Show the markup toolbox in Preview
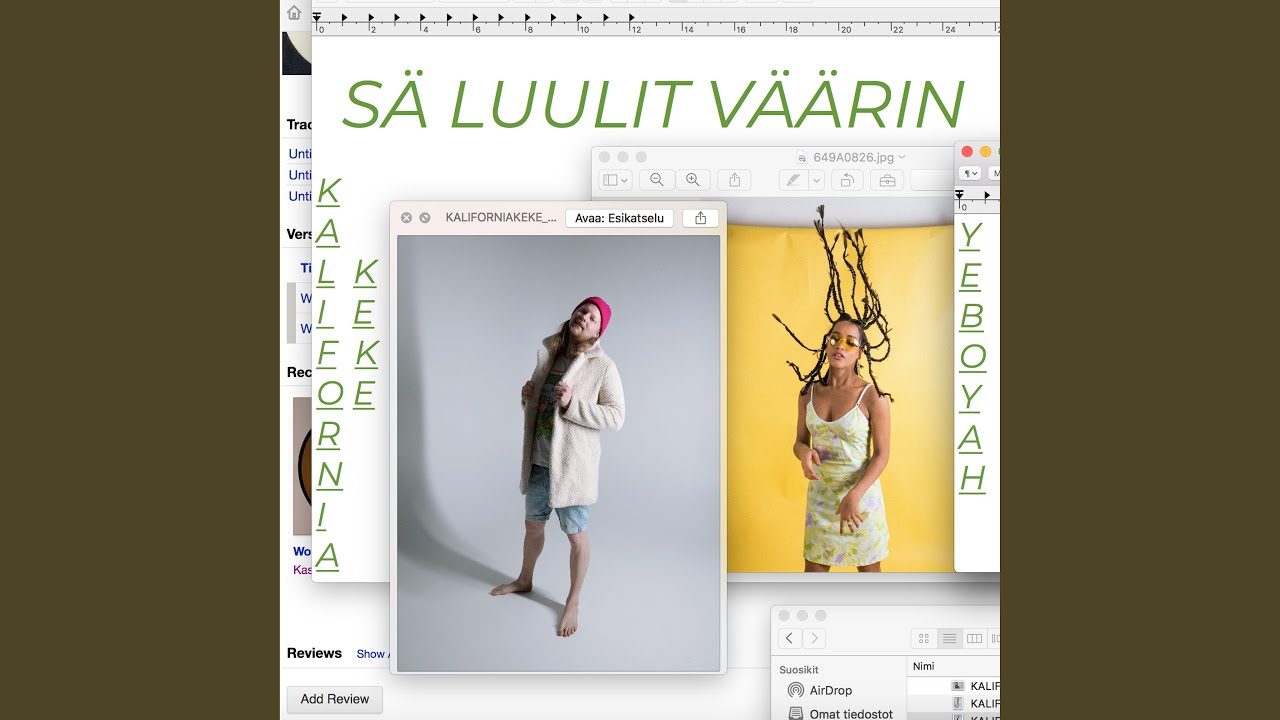The height and width of the screenshot is (720, 1280). click(886, 180)
